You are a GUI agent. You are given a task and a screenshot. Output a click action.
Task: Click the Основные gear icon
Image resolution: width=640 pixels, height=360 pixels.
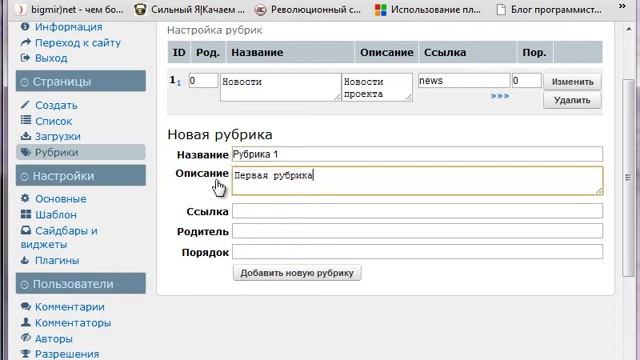[25, 198]
